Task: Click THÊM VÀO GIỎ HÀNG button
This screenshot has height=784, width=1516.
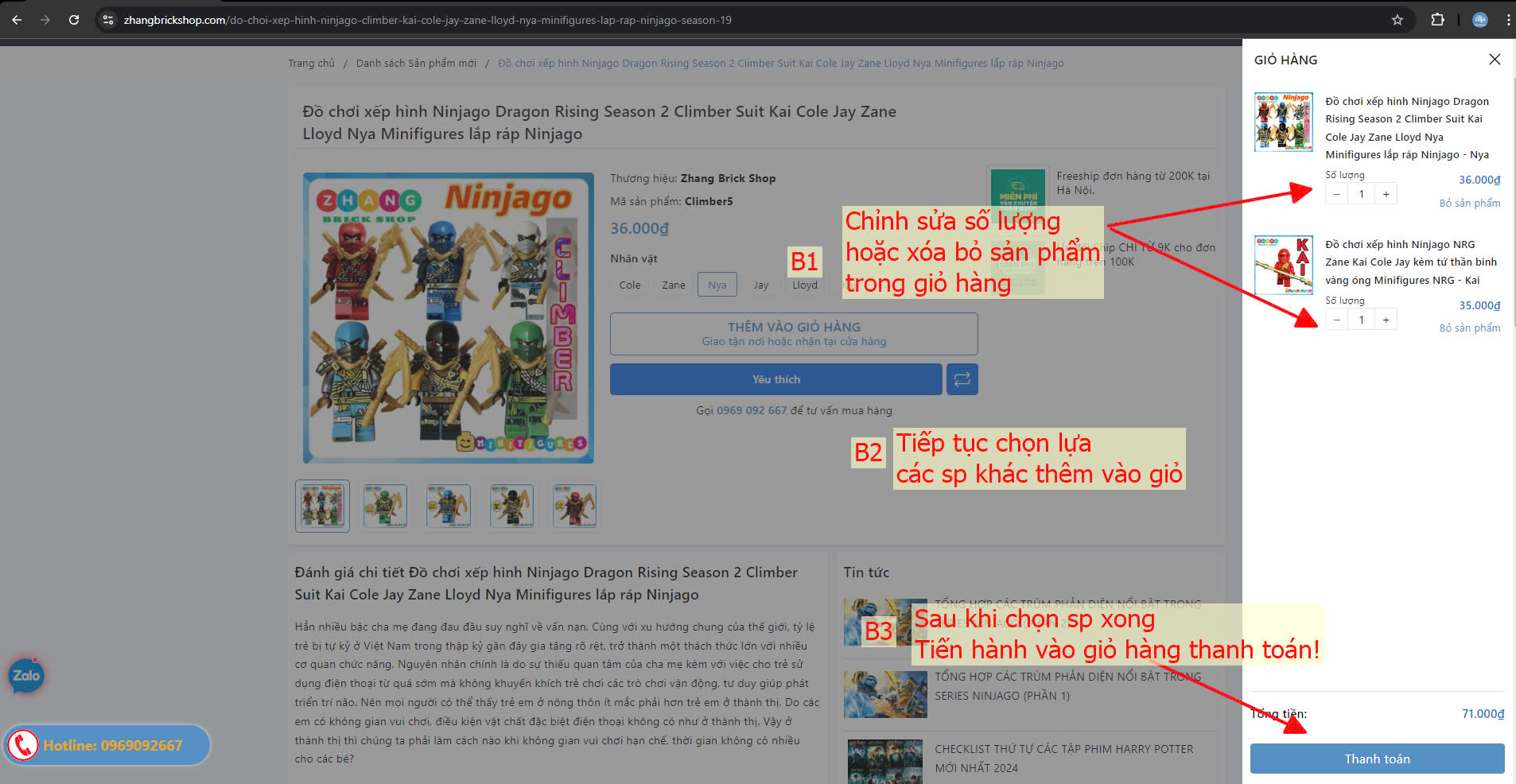Action: pyautogui.click(x=794, y=334)
